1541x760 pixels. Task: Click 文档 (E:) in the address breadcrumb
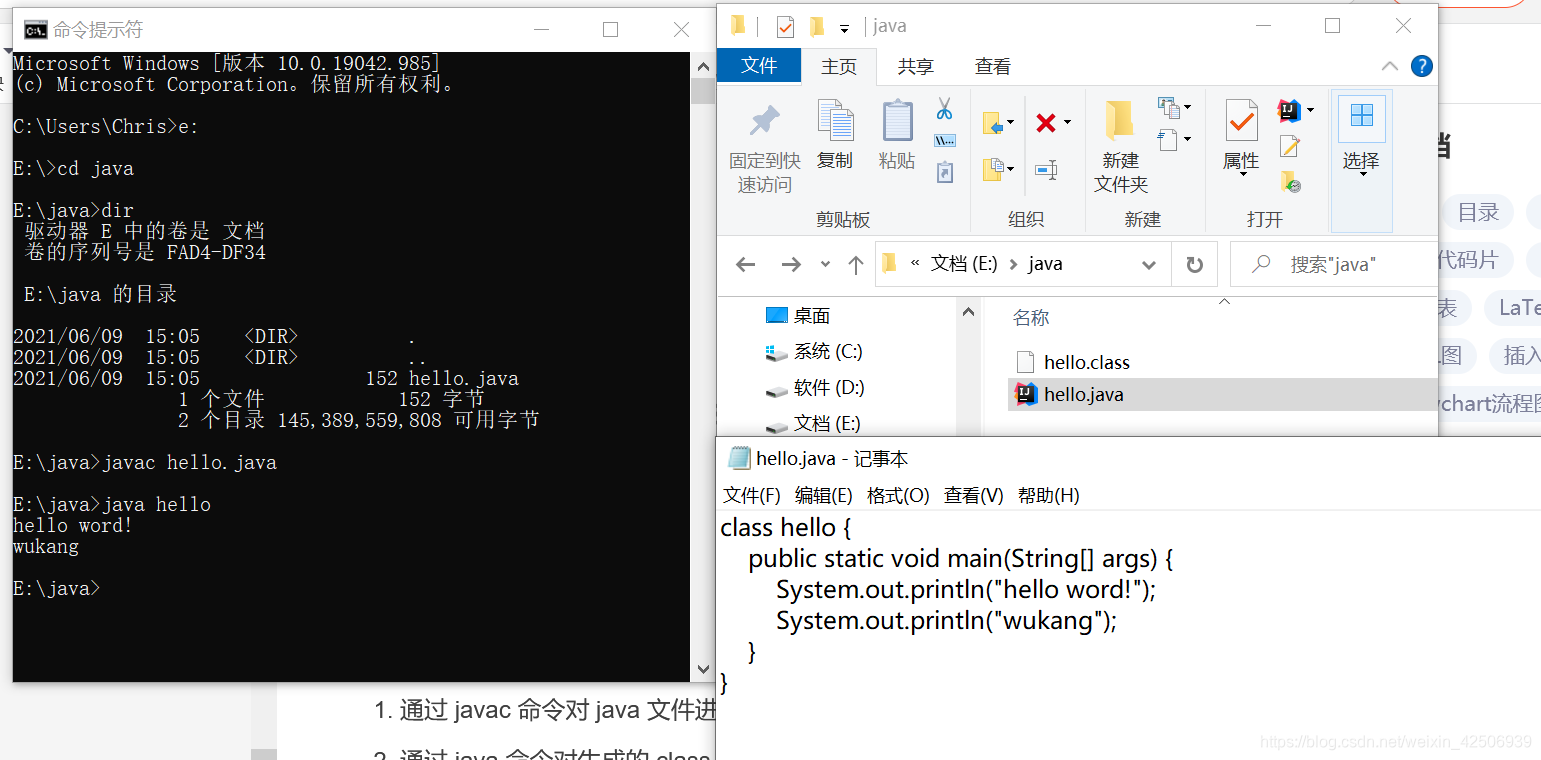click(x=964, y=264)
